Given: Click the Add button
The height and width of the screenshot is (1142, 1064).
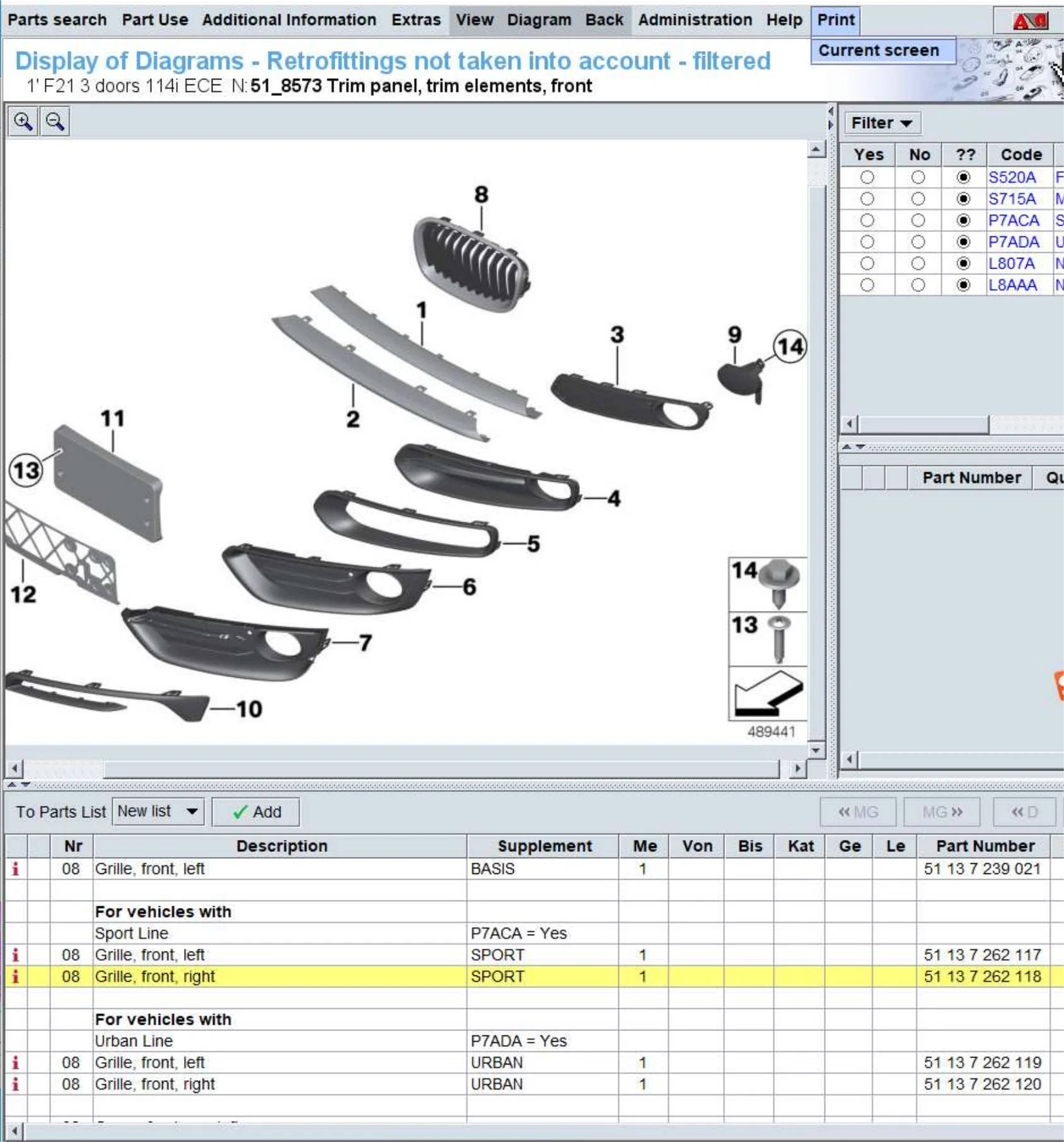Looking at the screenshot, I should point(256,812).
